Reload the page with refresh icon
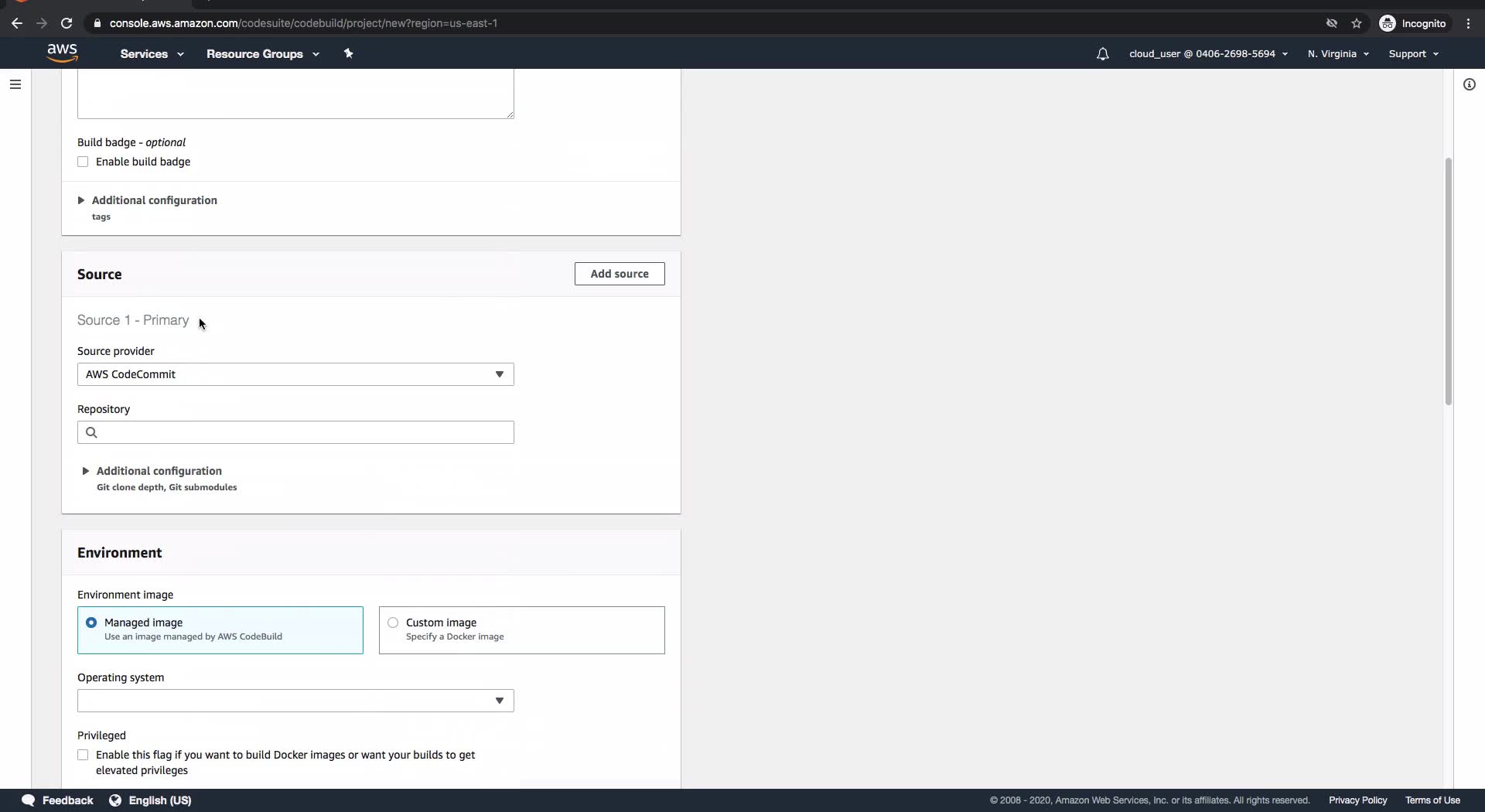Screen dimensions: 1485x812 67,23
